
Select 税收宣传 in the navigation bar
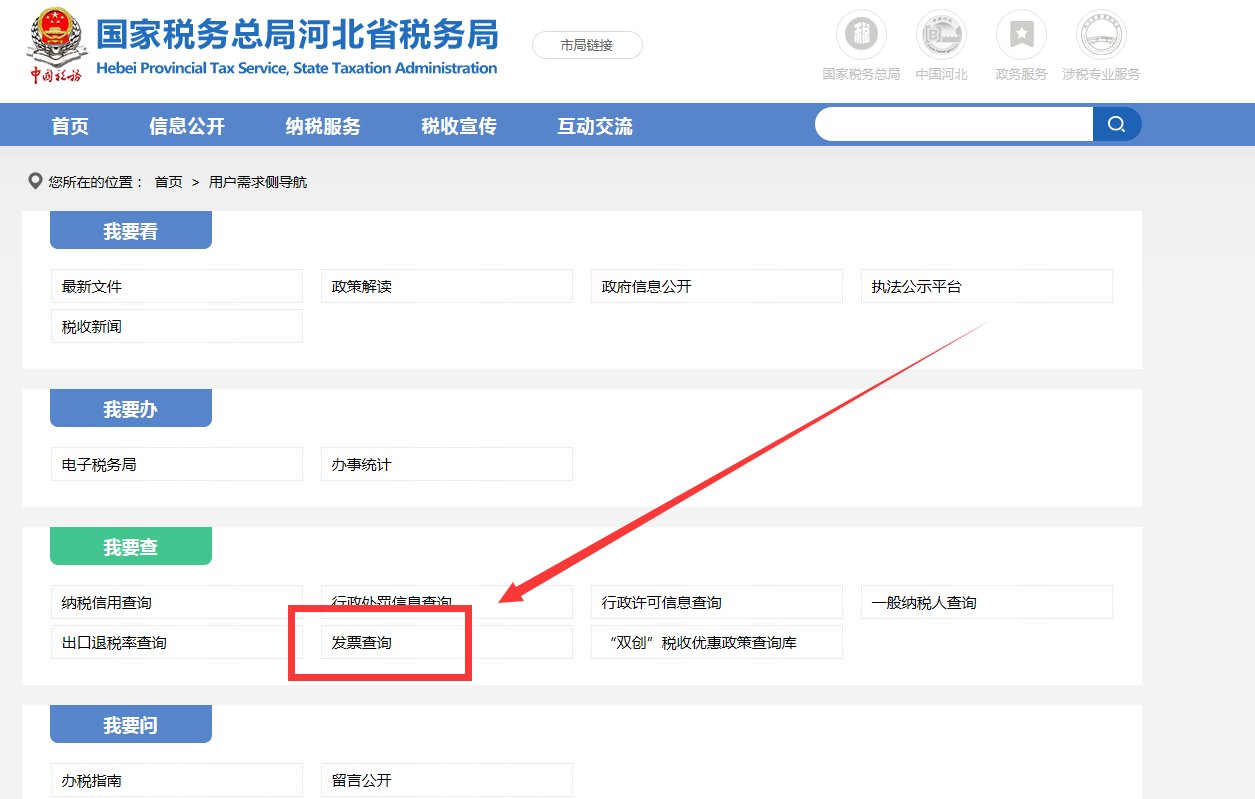pos(457,125)
